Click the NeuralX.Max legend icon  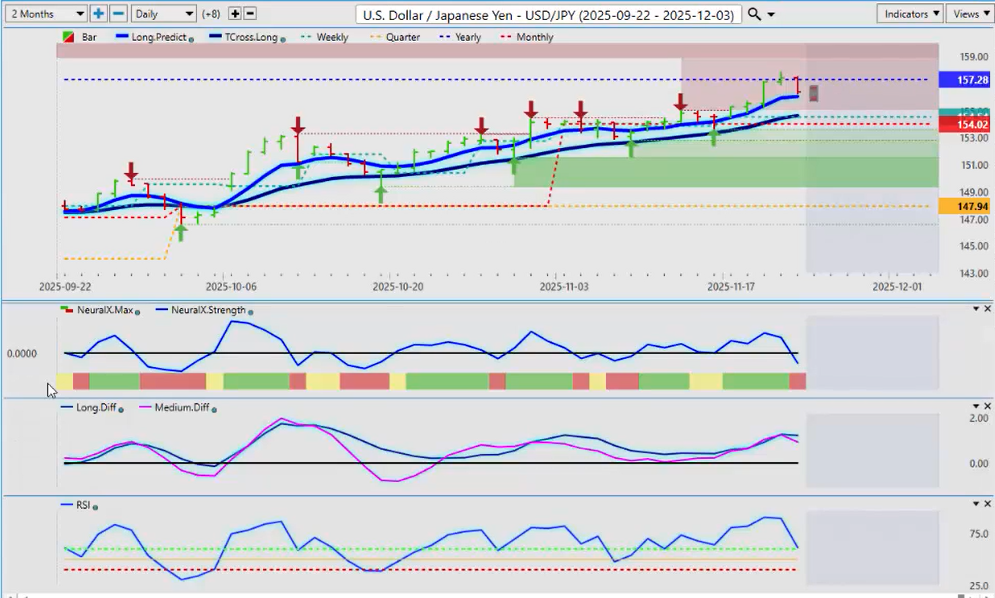pos(66,311)
